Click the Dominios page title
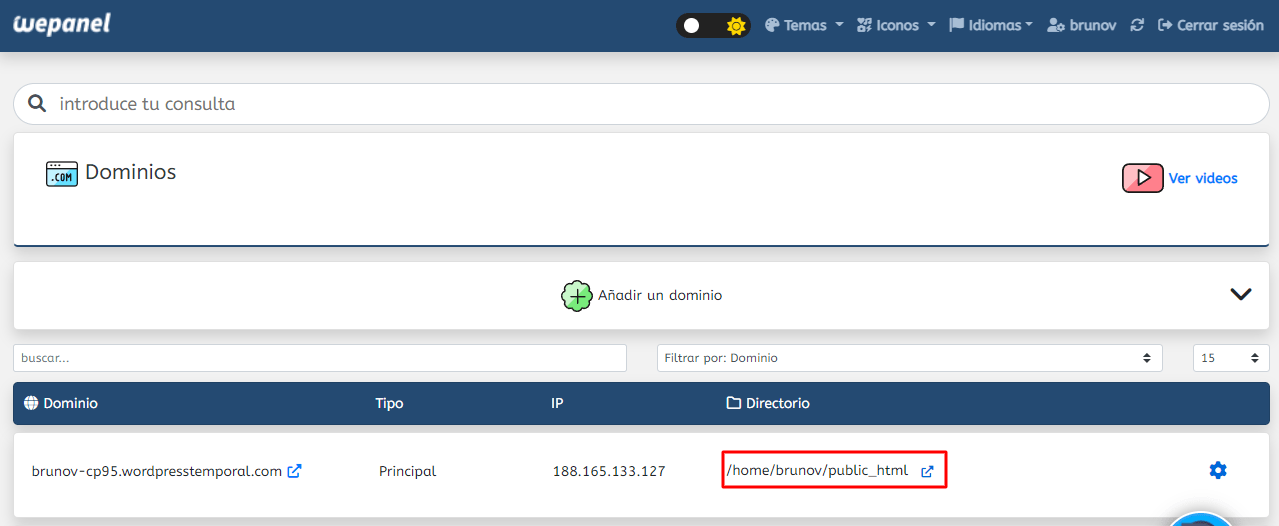This screenshot has height=526, width=1279. click(x=130, y=172)
